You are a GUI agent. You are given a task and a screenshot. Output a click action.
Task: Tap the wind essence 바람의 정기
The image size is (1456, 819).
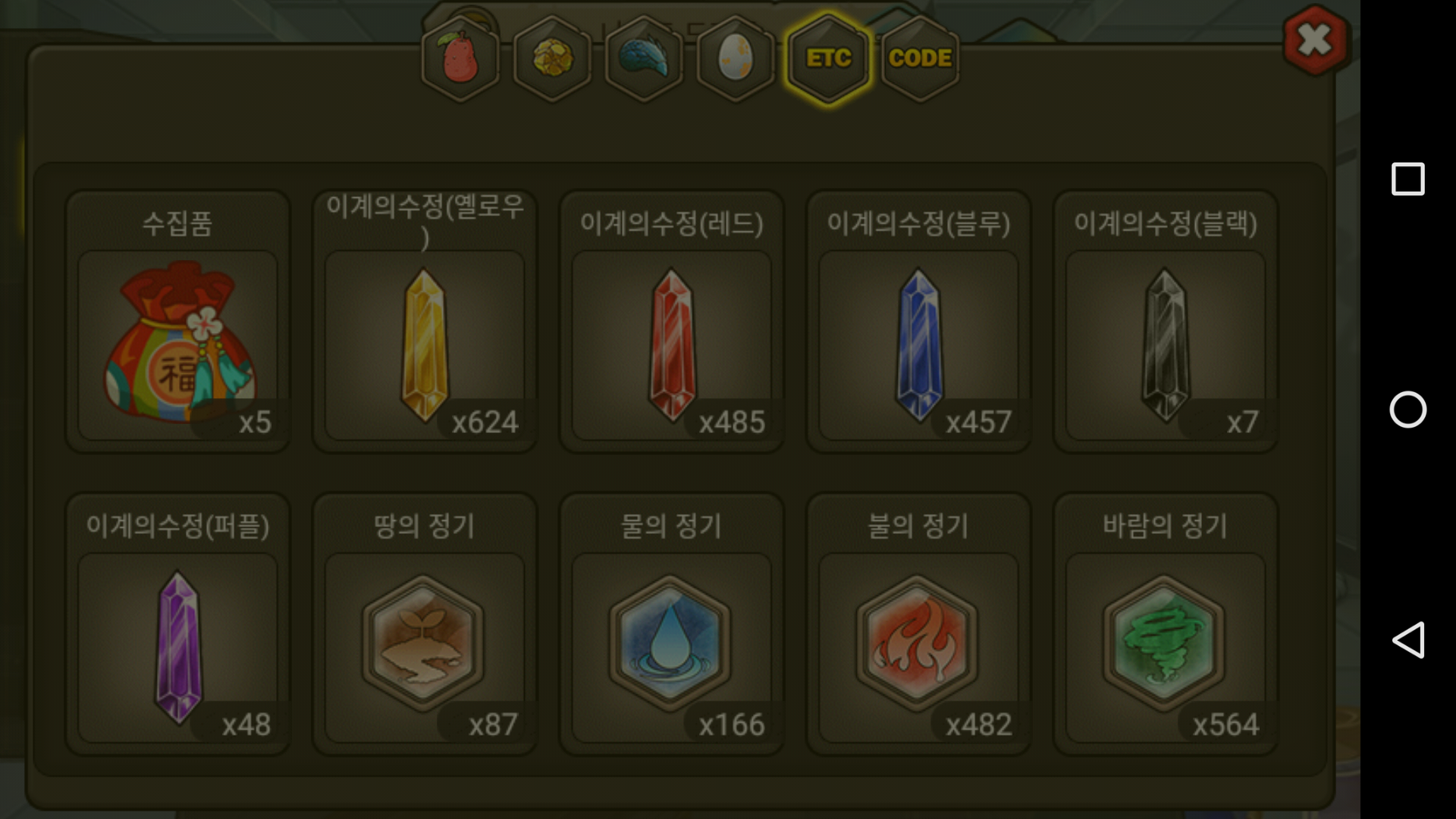click(1166, 624)
